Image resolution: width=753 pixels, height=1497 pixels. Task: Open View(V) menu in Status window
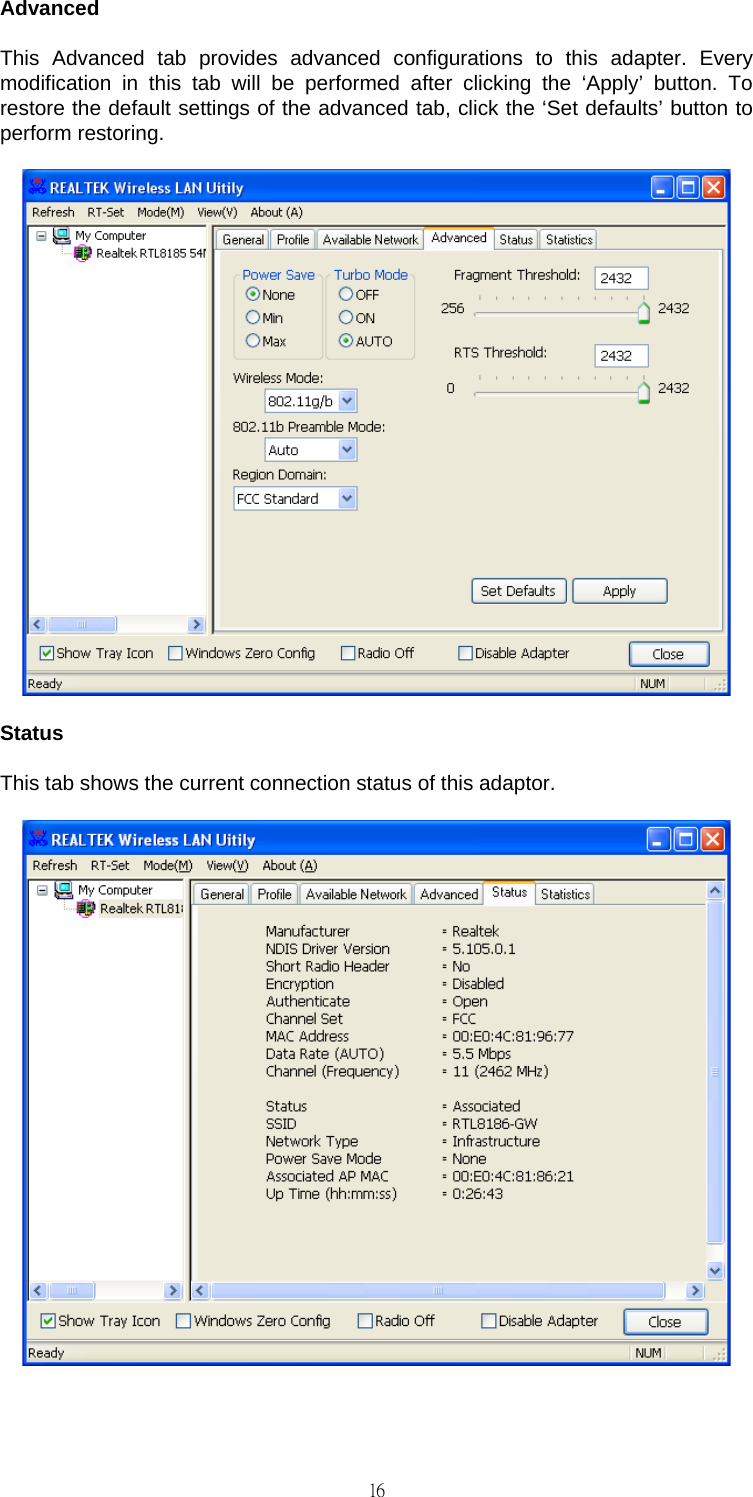(226, 865)
